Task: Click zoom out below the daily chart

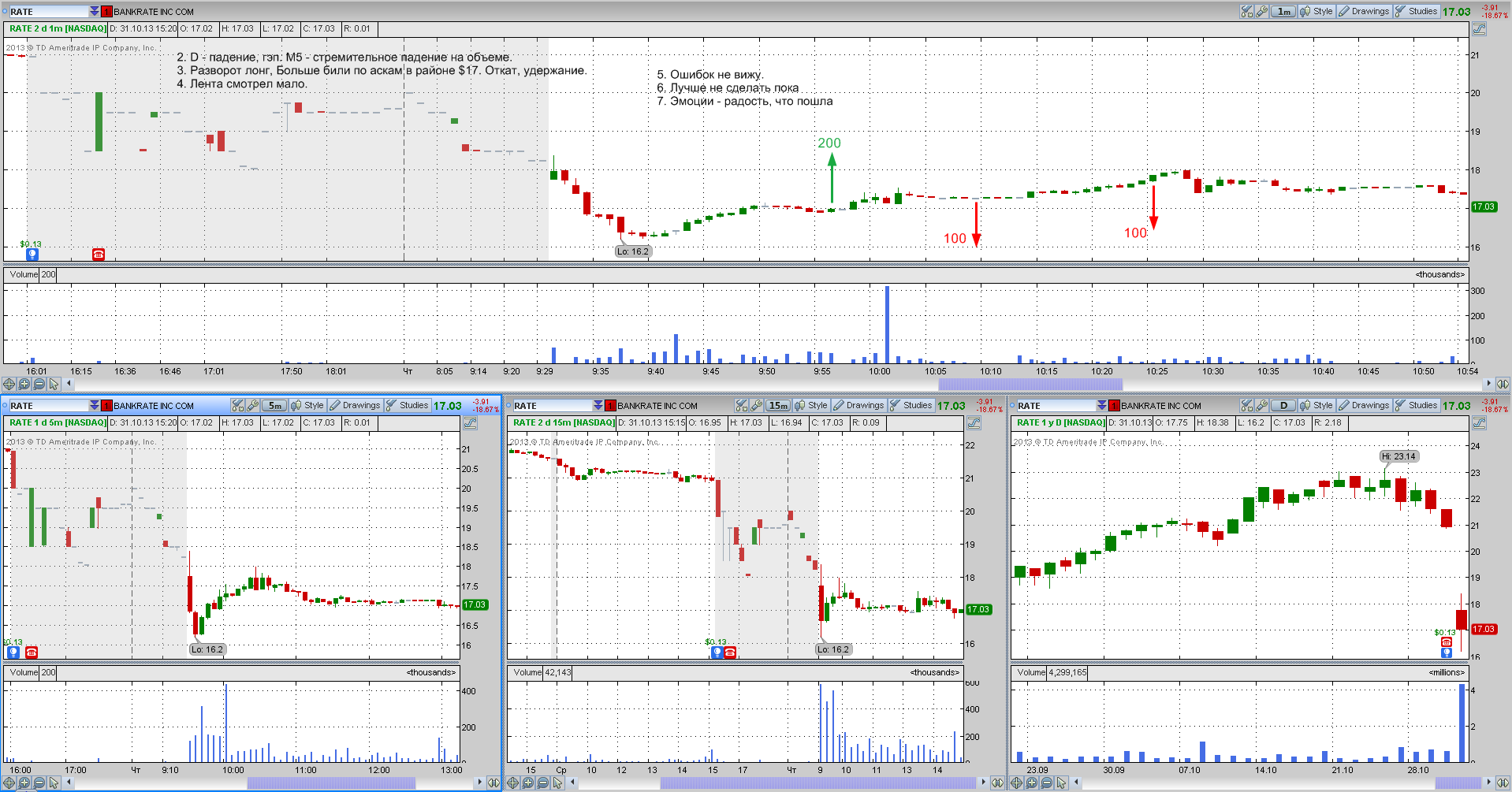Action: click(x=1046, y=783)
